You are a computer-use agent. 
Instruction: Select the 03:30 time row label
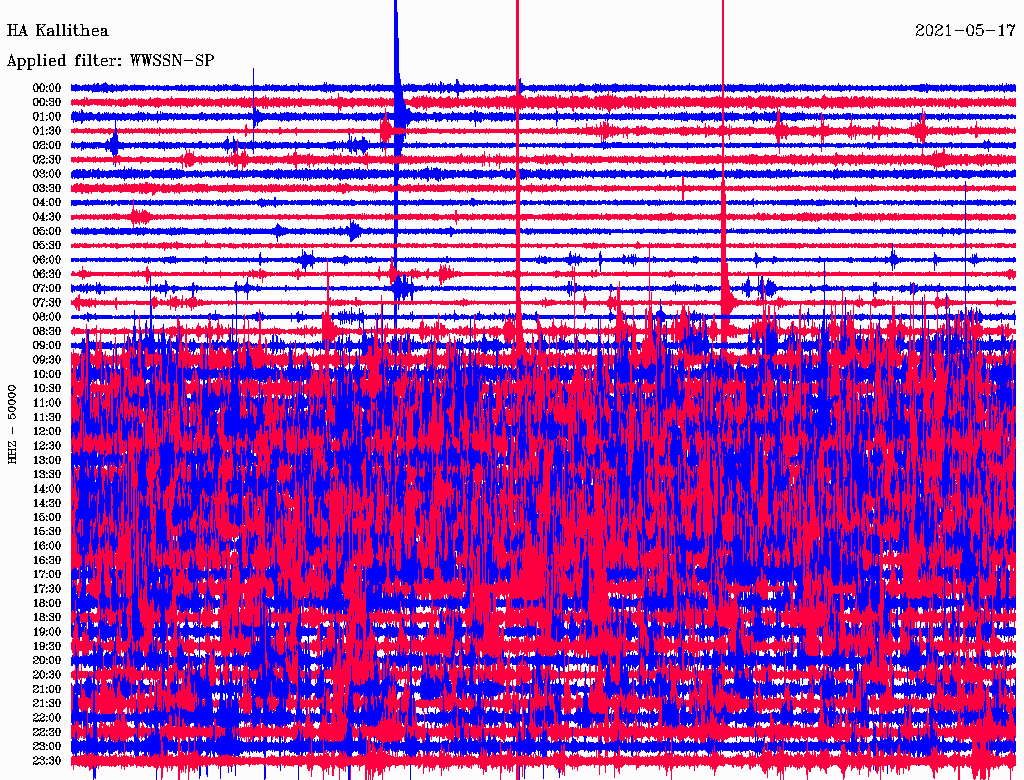coord(47,188)
